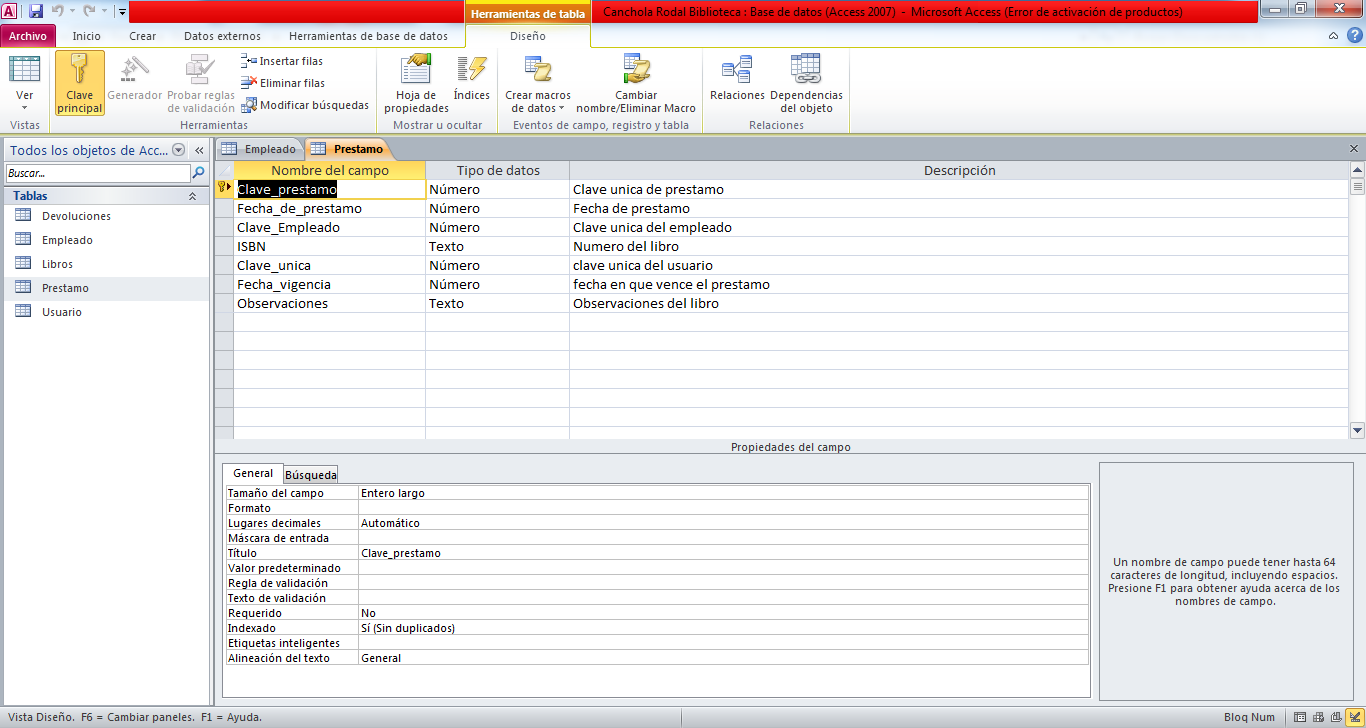Screen dimensions: 1366x728
Task: Click the Buscar search box
Action: 97,173
